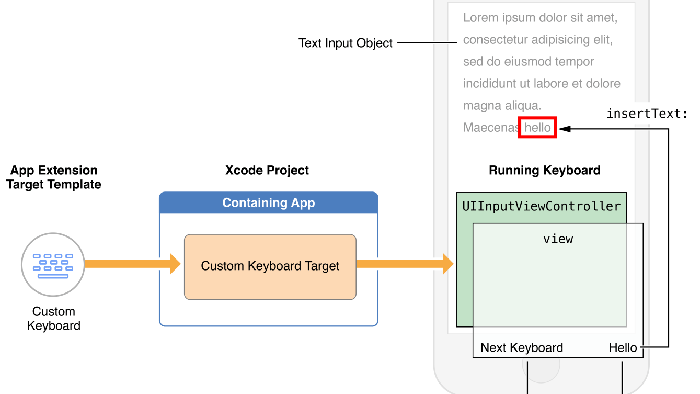Click the view label in keyboard
The image size is (700, 394).
558,239
